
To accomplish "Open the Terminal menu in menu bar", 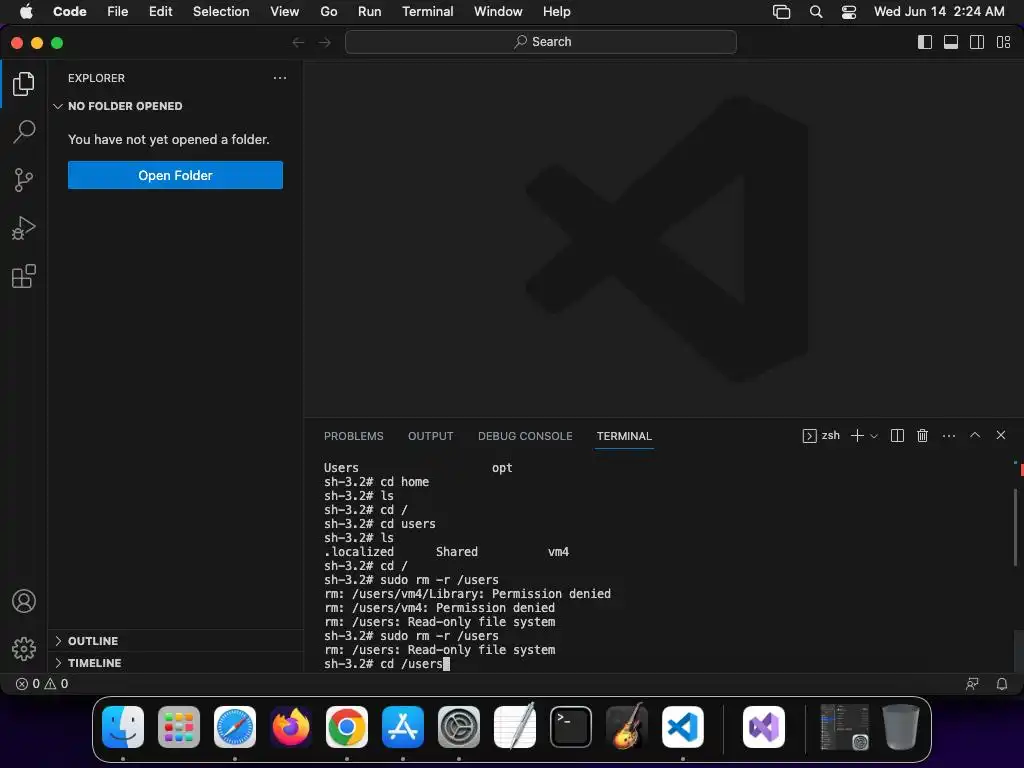I will tap(428, 12).
